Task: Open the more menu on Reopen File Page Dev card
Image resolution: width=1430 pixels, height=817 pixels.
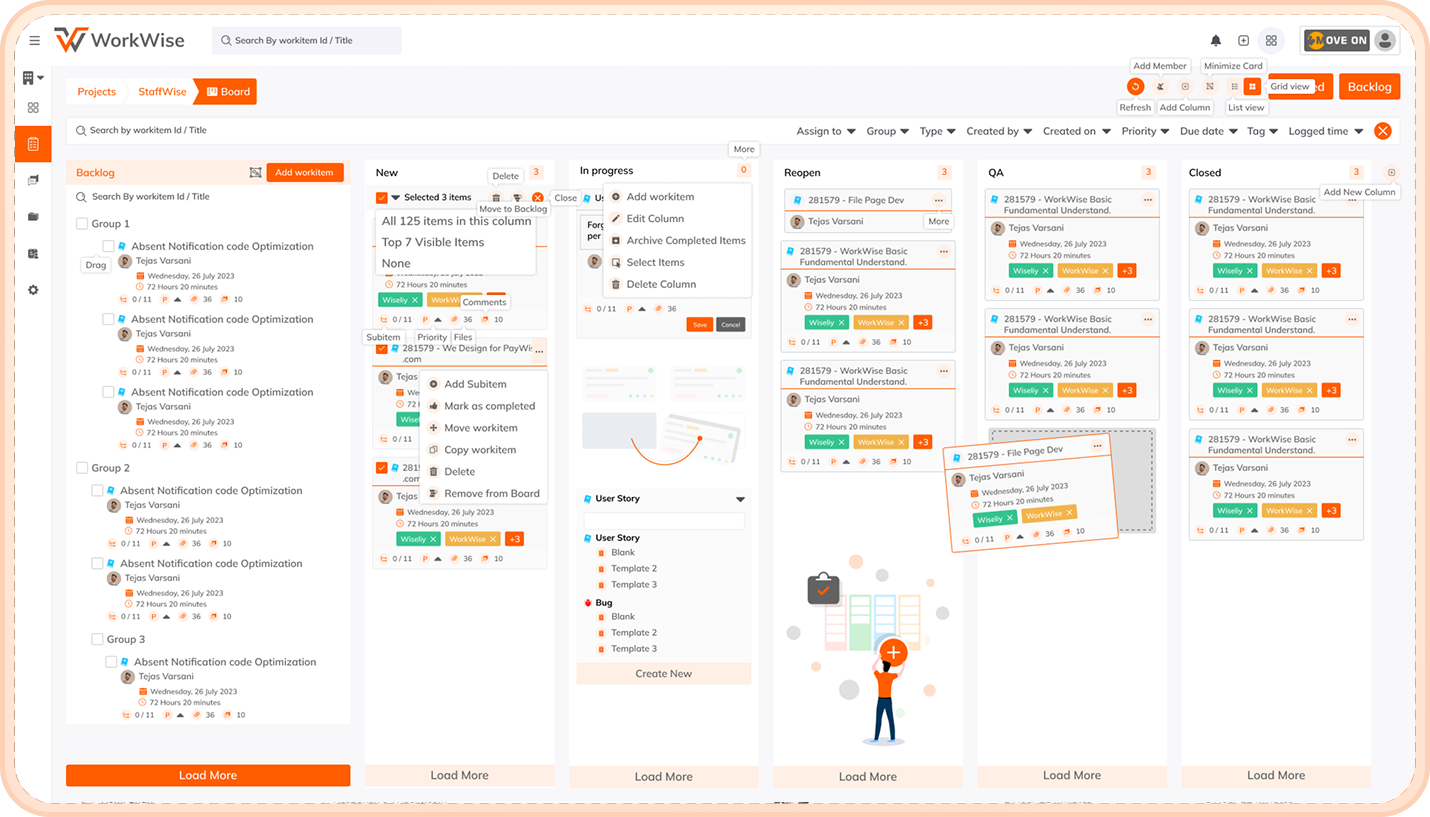Action: click(x=939, y=201)
